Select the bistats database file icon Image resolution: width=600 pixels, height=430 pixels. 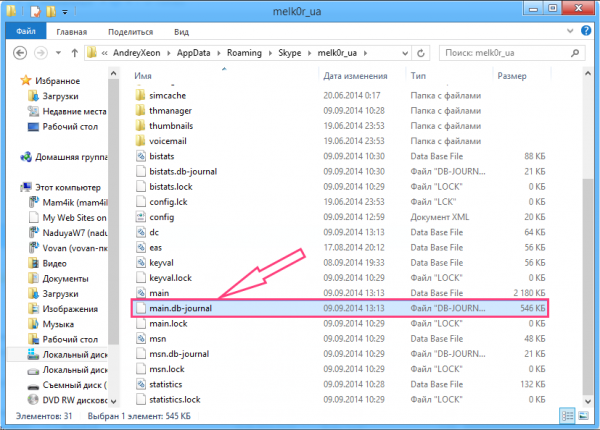pyautogui.click(x=141, y=156)
